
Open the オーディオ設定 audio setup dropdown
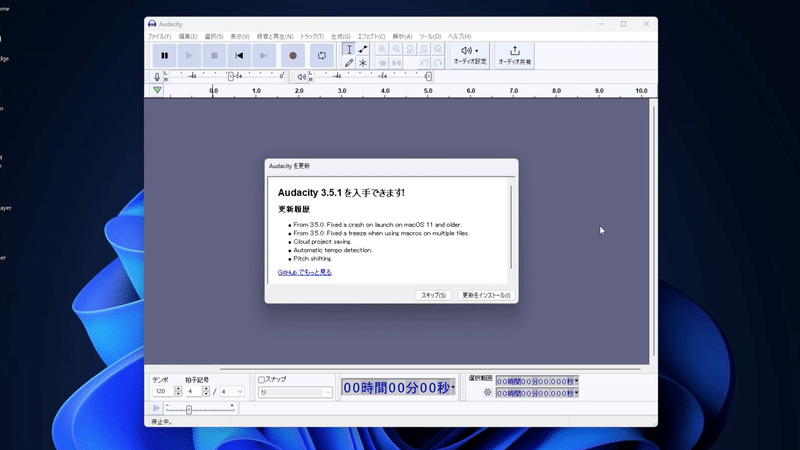point(470,56)
